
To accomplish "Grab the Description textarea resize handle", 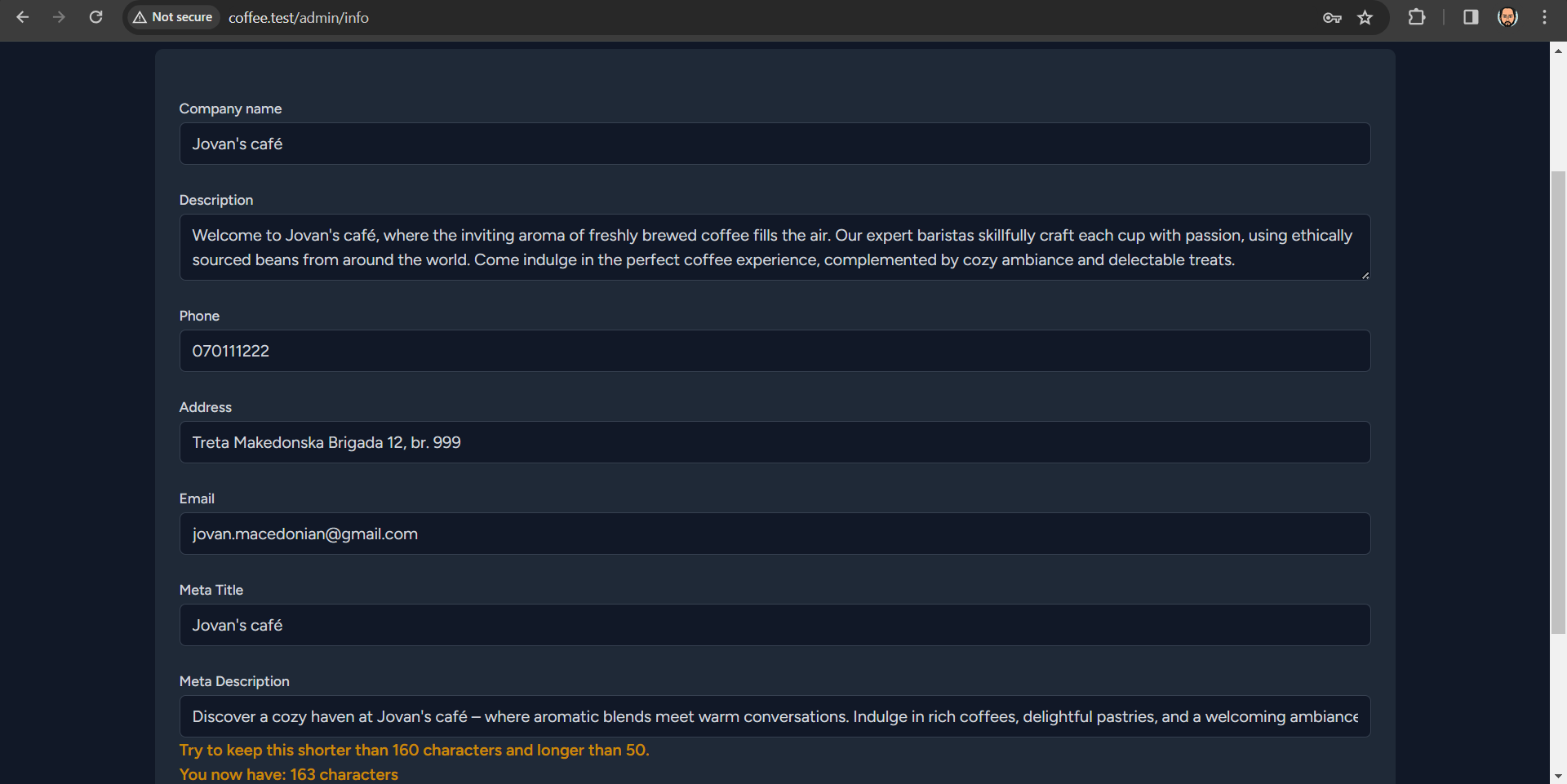I will tap(1365, 276).
